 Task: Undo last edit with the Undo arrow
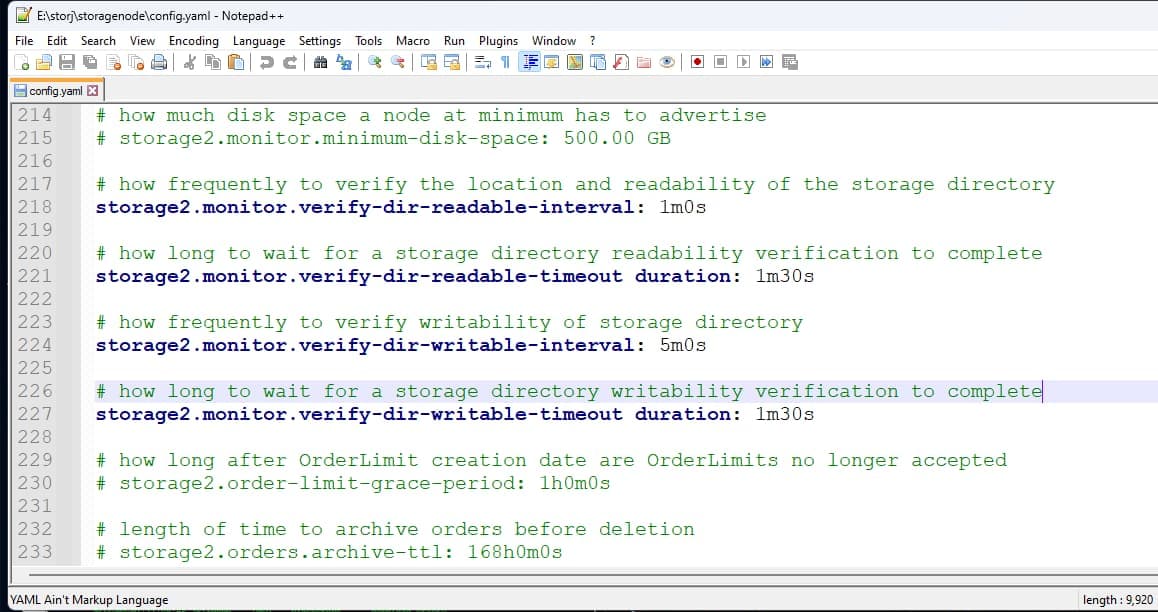click(x=267, y=63)
